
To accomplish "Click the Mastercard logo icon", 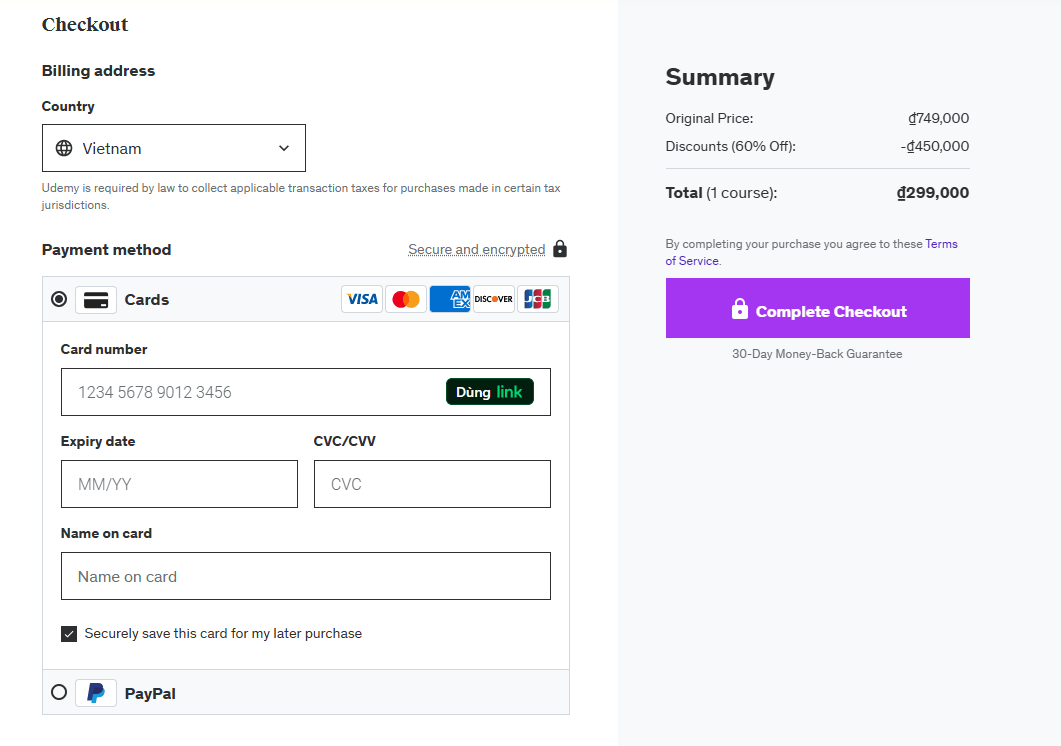I will pyautogui.click(x=406, y=299).
